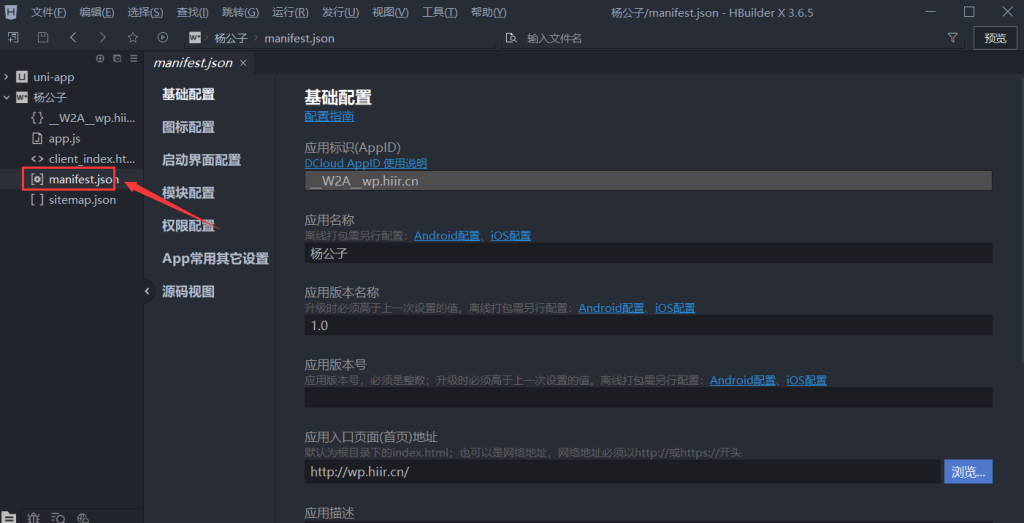
Task: Switch to 图标配置 section
Action: 189,127
